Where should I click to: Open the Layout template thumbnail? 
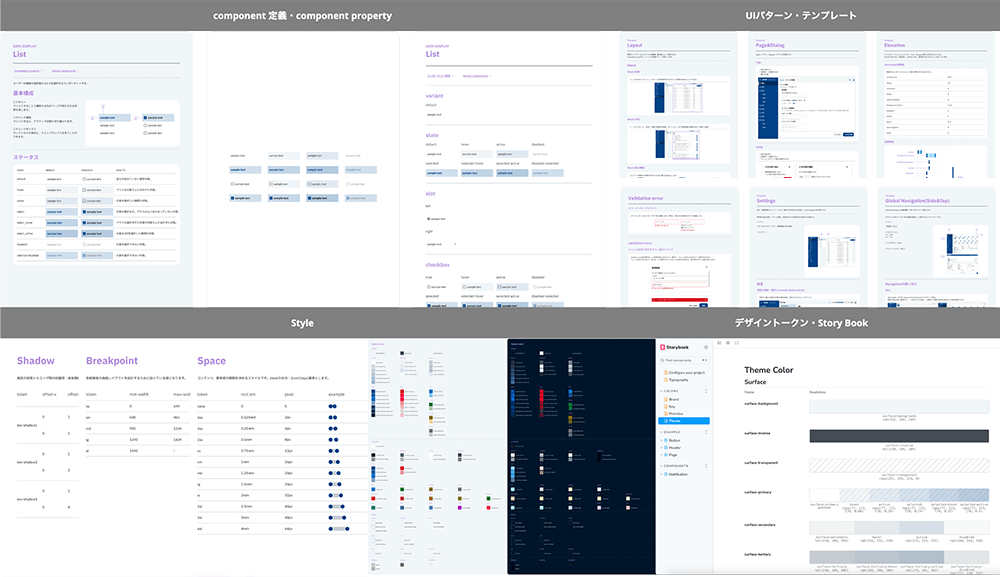679,106
